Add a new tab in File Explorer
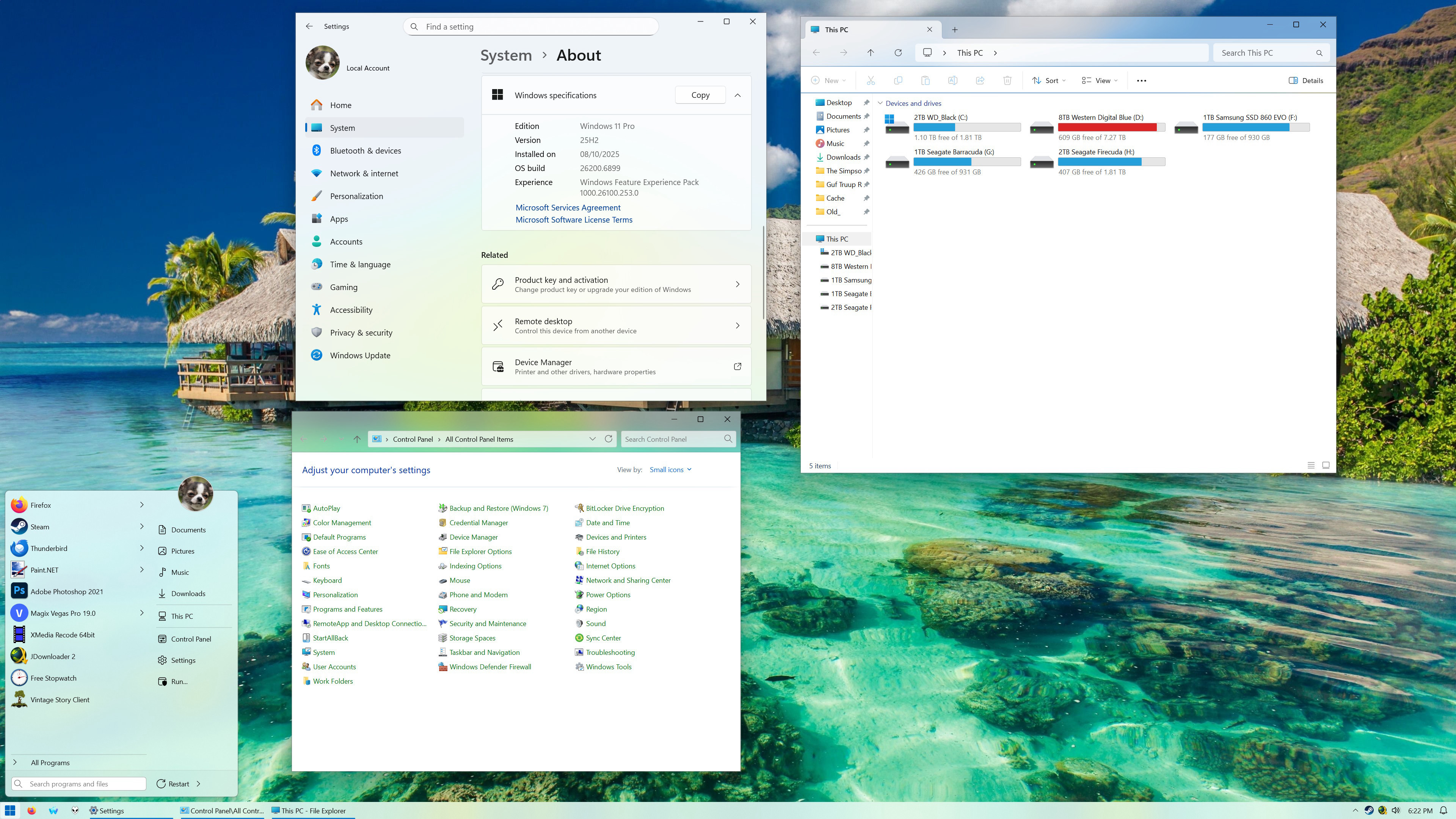Viewport: 1456px width, 819px height. point(955,30)
